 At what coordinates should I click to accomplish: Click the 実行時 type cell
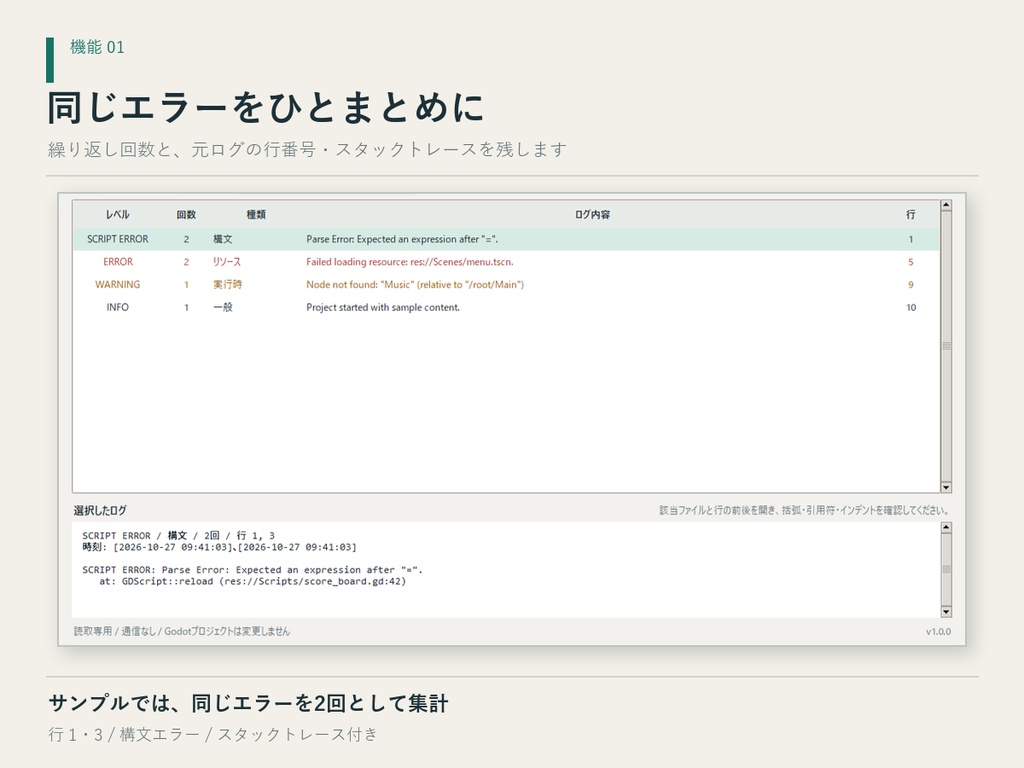click(x=227, y=285)
